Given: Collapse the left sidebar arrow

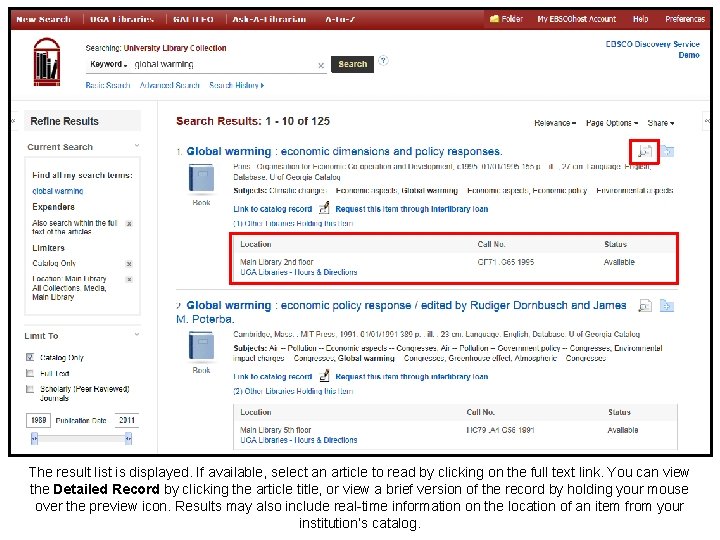Looking at the screenshot, I should pyautogui.click(x=13, y=121).
